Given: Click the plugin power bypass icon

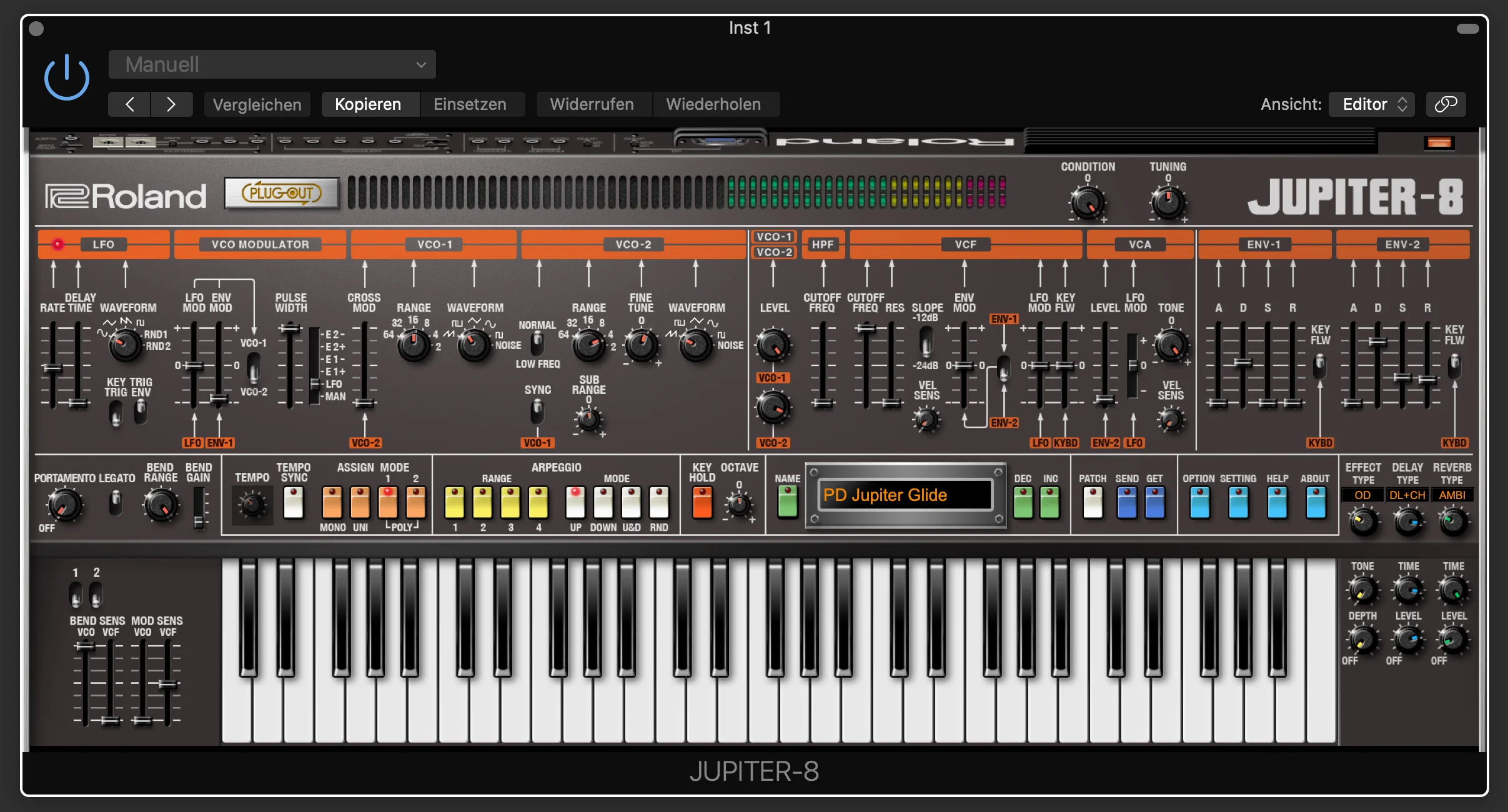Looking at the screenshot, I should 67,77.
